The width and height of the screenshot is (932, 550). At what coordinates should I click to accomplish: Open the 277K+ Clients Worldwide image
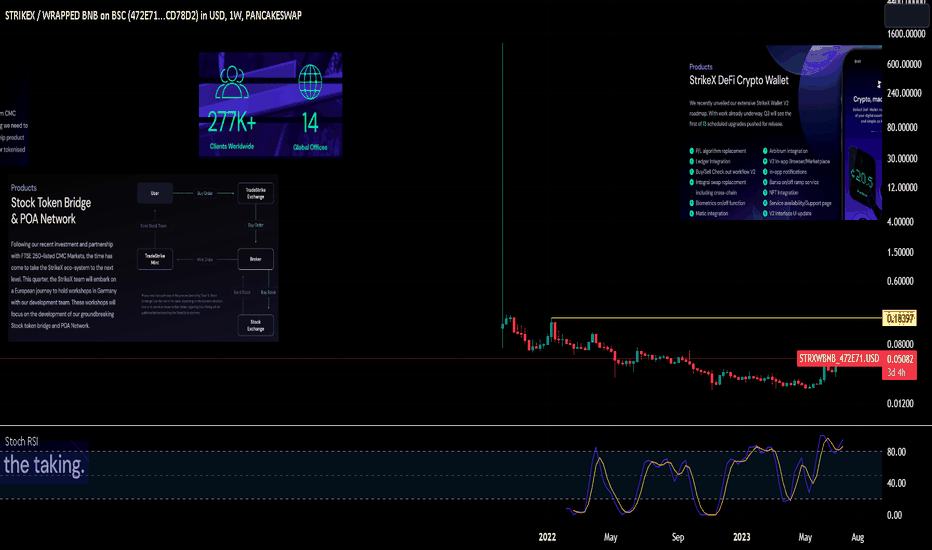(x=270, y=105)
